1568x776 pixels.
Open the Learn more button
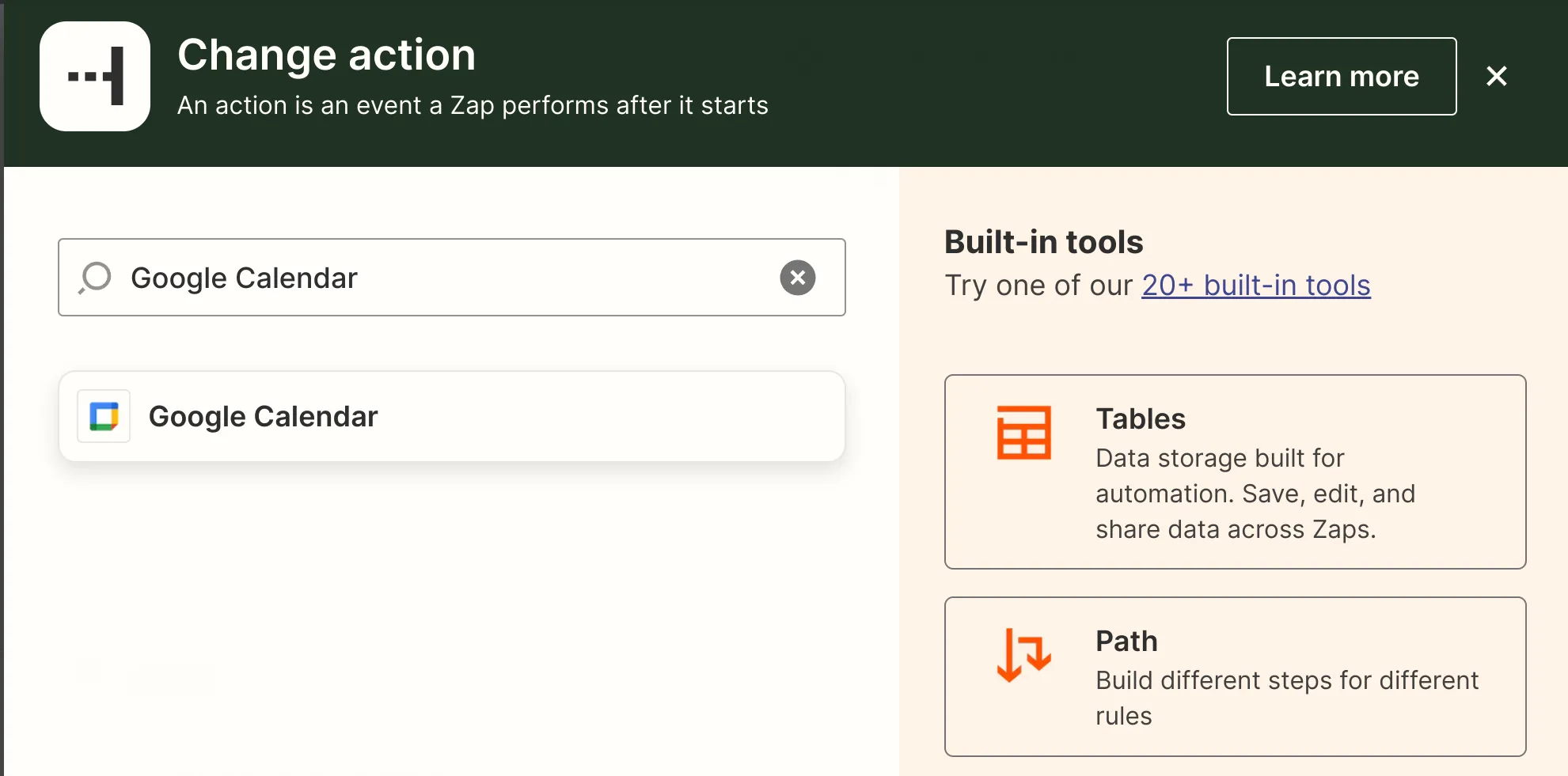(x=1342, y=76)
